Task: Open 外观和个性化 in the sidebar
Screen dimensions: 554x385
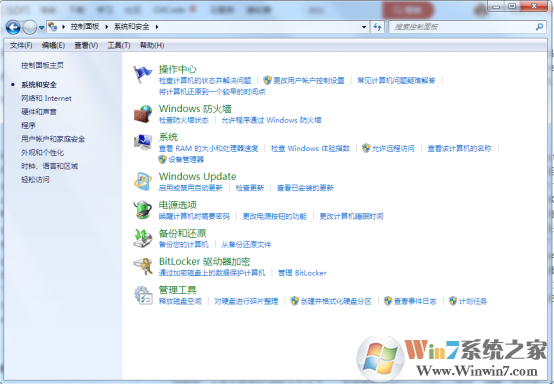Action: [x=42, y=153]
